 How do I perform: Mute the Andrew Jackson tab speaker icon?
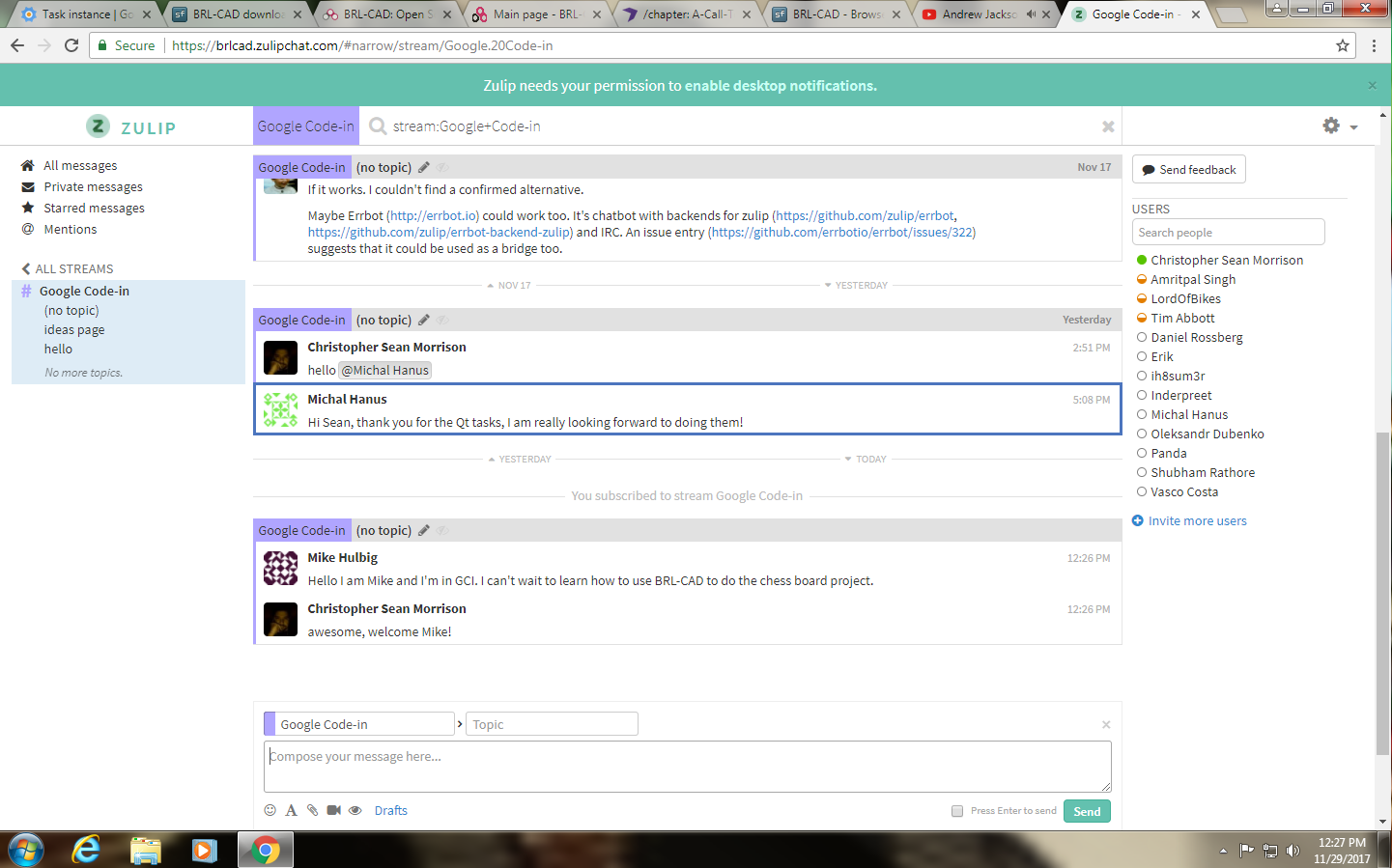click(1031, 14)
